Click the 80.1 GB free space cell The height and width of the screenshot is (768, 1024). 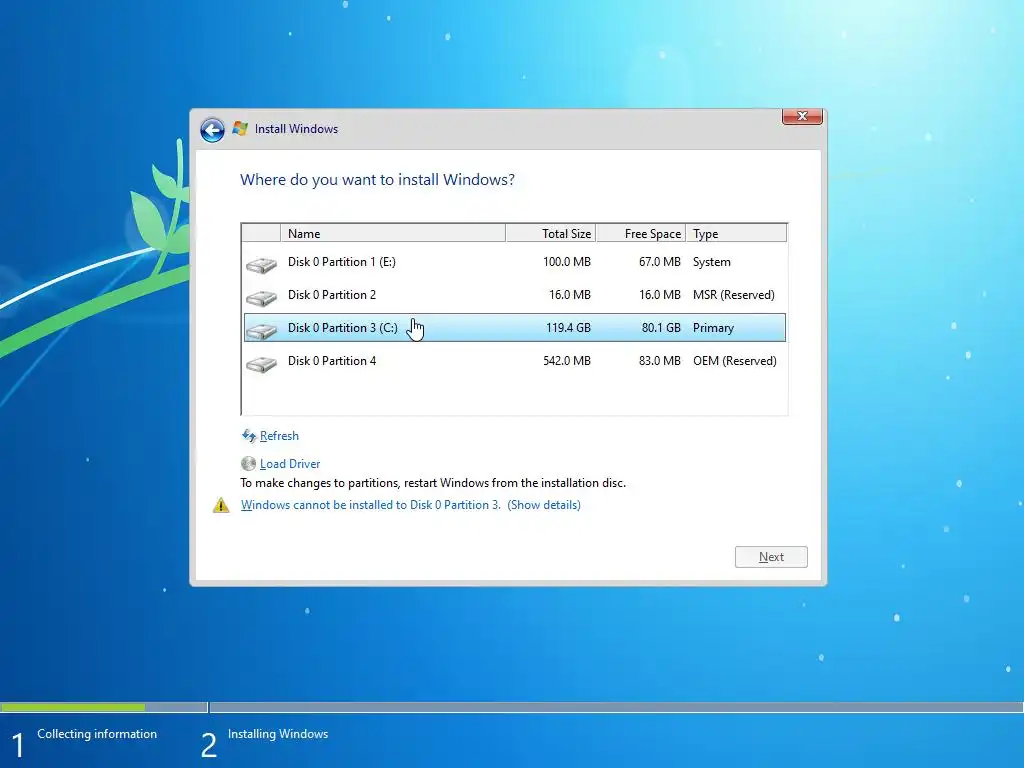click(x=661, y=328)
